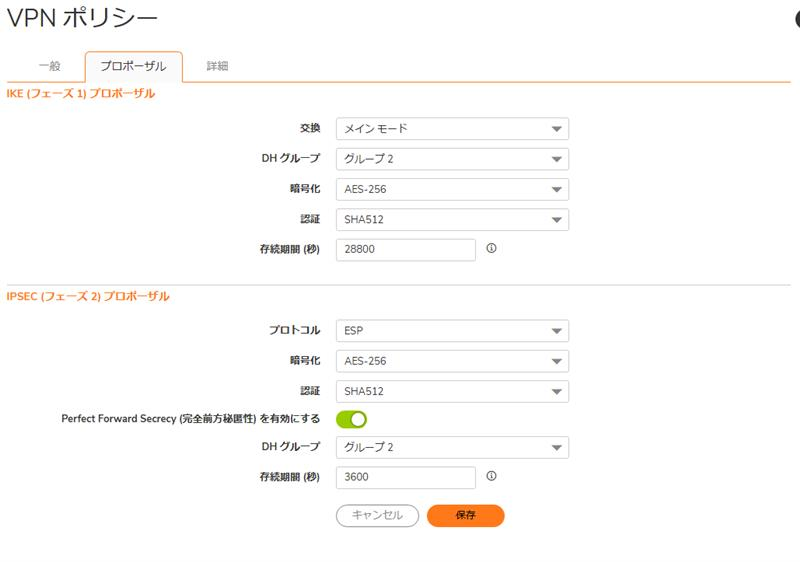Switch to the 一般 tab
The height and width of the screenshot is (562, 800).
(49, 66)
